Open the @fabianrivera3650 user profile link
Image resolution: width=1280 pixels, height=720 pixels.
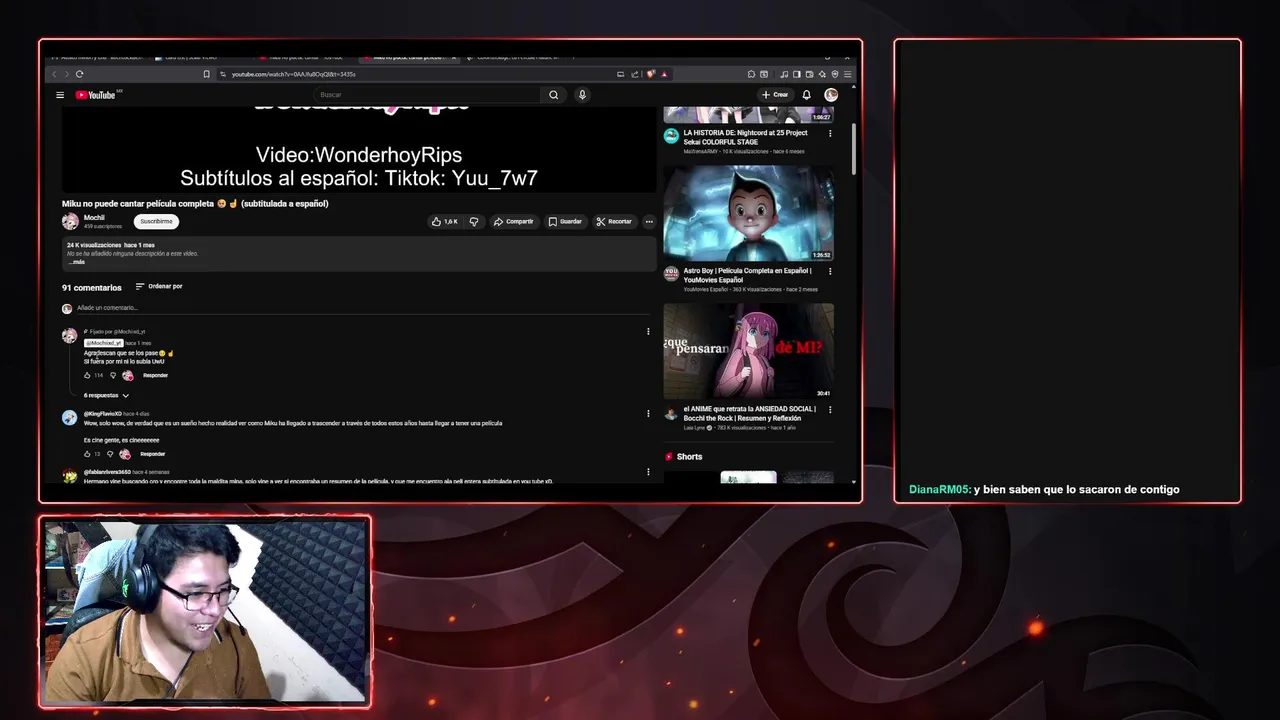pyautogui.click(x=107, y=472)
